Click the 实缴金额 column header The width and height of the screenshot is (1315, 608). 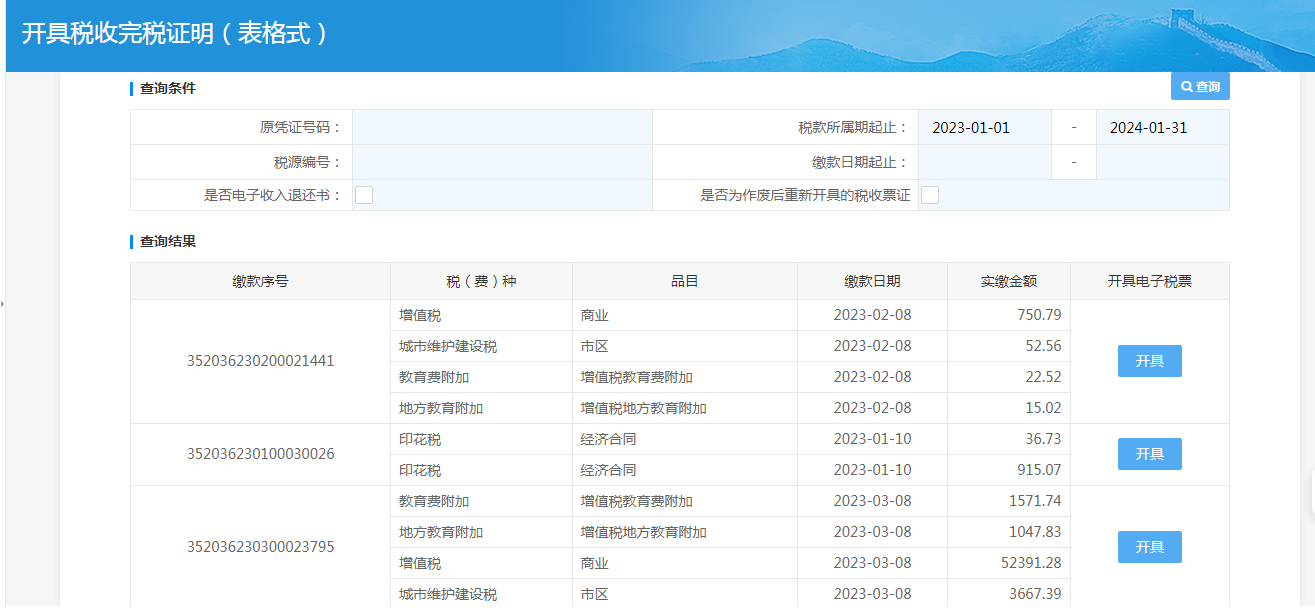(x=1008, y=281)
